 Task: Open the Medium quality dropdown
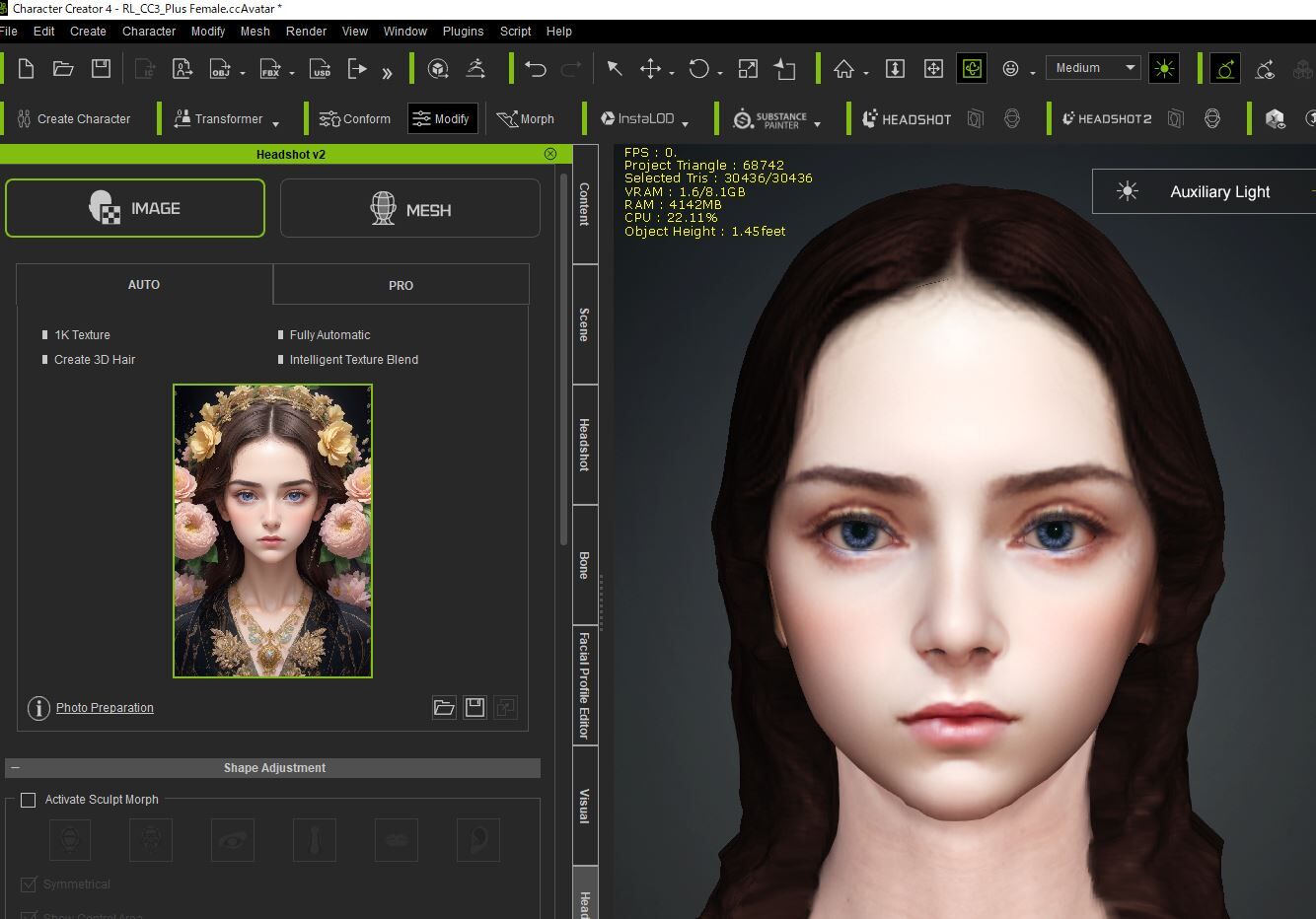1093,68
